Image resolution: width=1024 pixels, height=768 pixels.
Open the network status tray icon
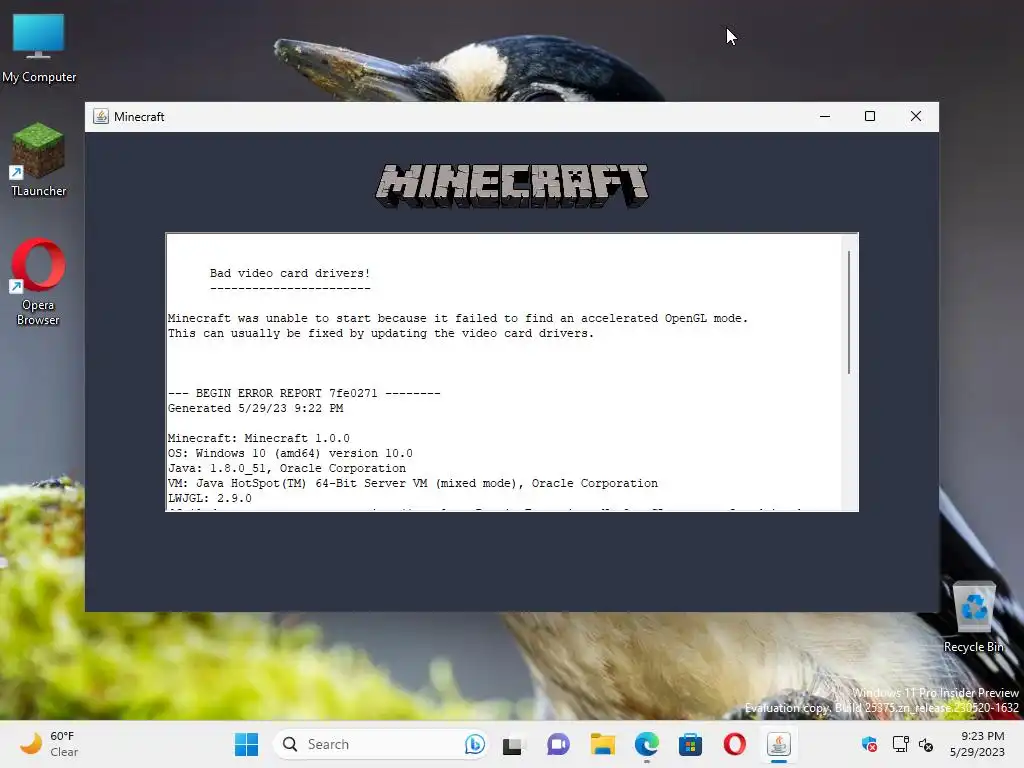[900, 744]
